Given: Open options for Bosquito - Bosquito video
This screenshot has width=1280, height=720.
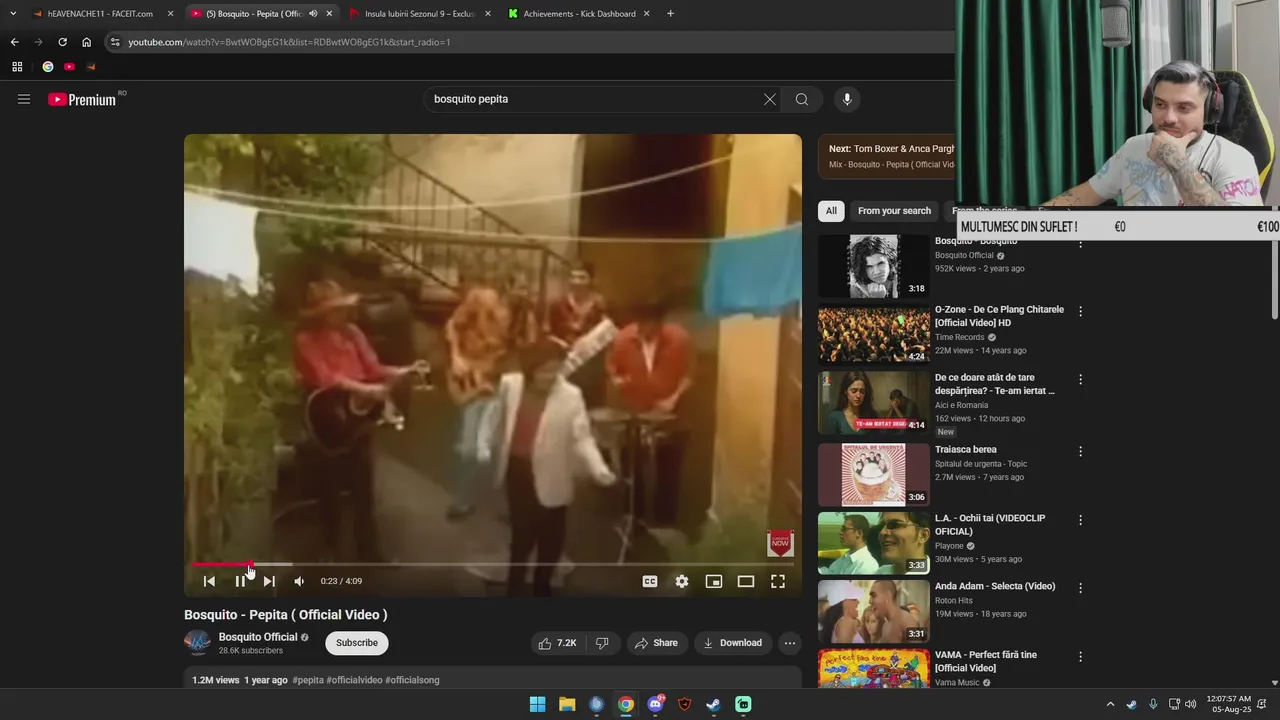Looking at the screenshot, I should 1080,243.
